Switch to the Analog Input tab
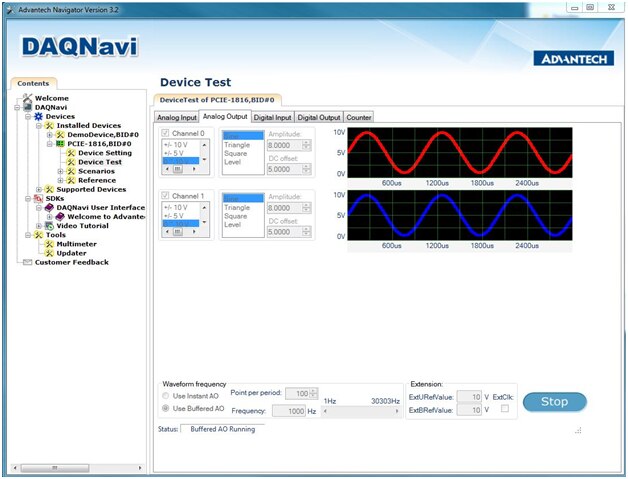Image resolution: width=628 pixels, height=479 pixels. pyautogui.click(x=177, y=117)
